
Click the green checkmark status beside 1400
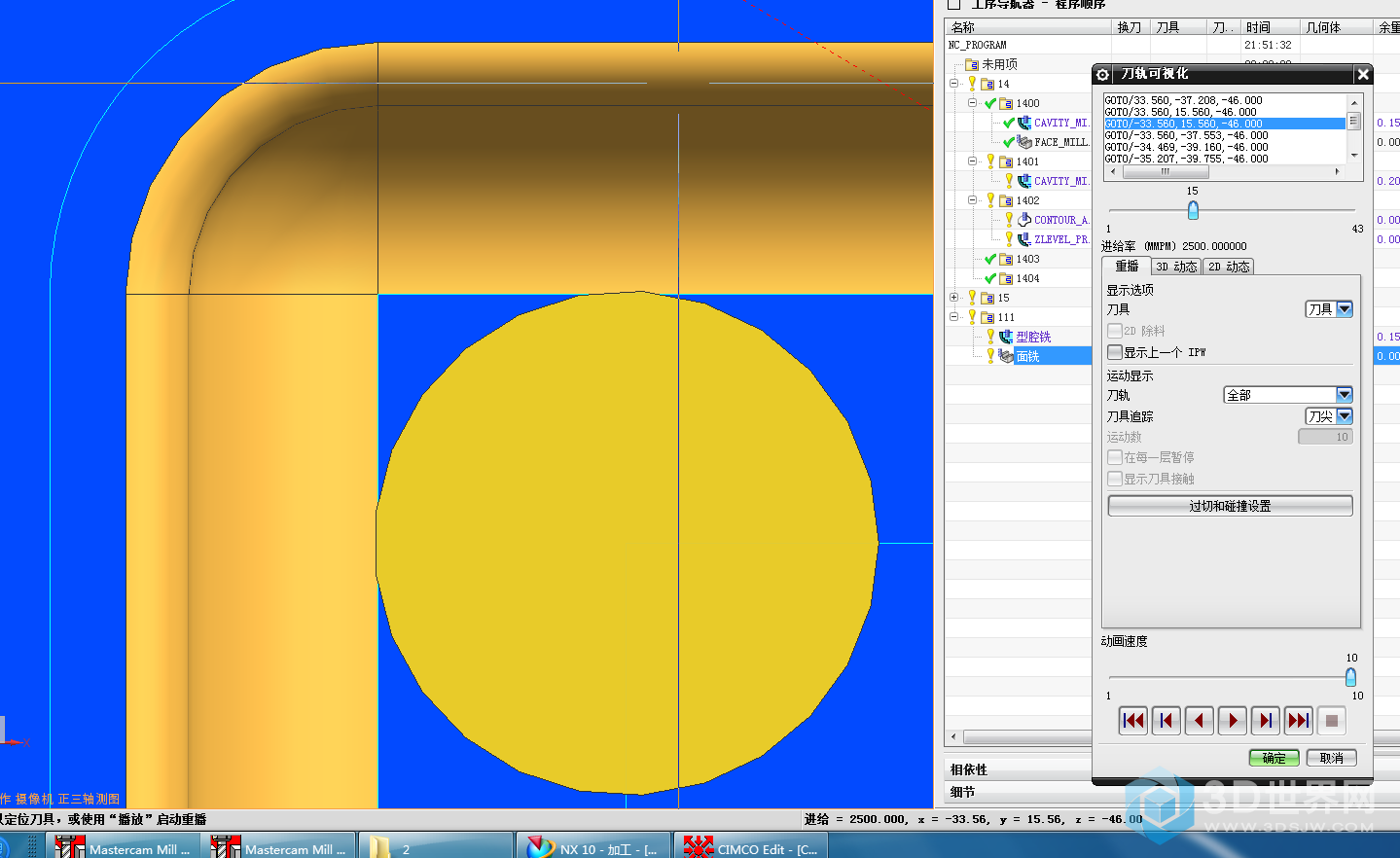[x=990, y=103]
